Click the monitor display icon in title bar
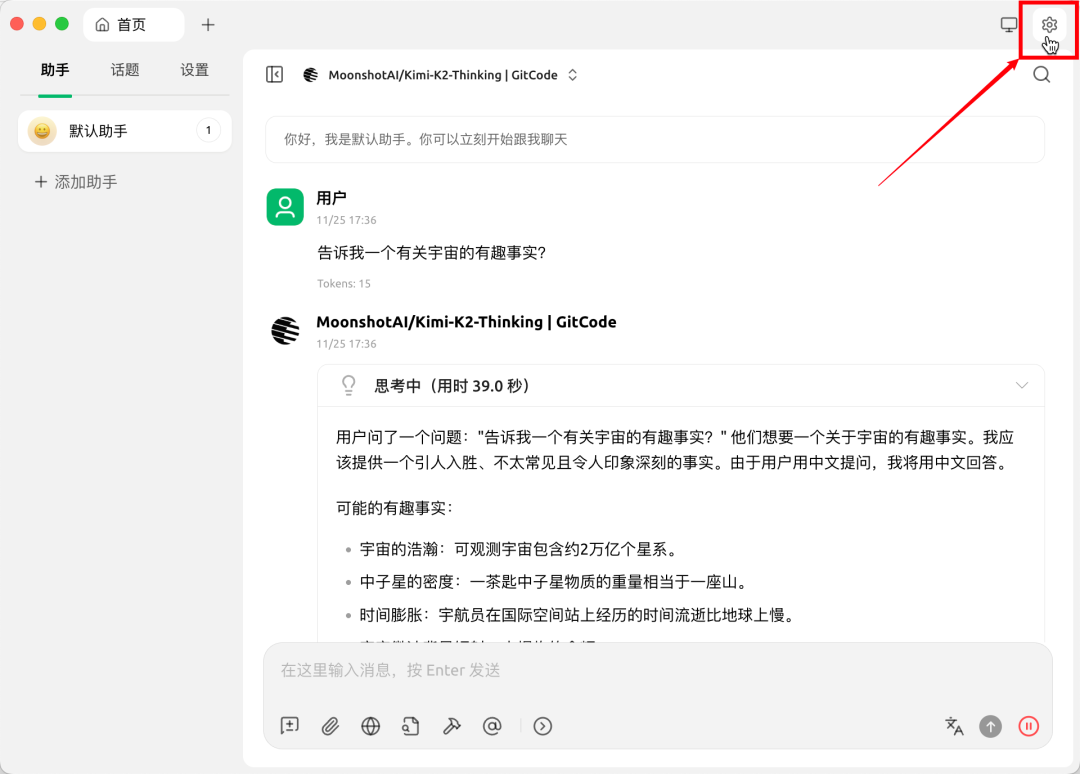The height and width of the screenshot is (774, 1080). click(1008, 25)
